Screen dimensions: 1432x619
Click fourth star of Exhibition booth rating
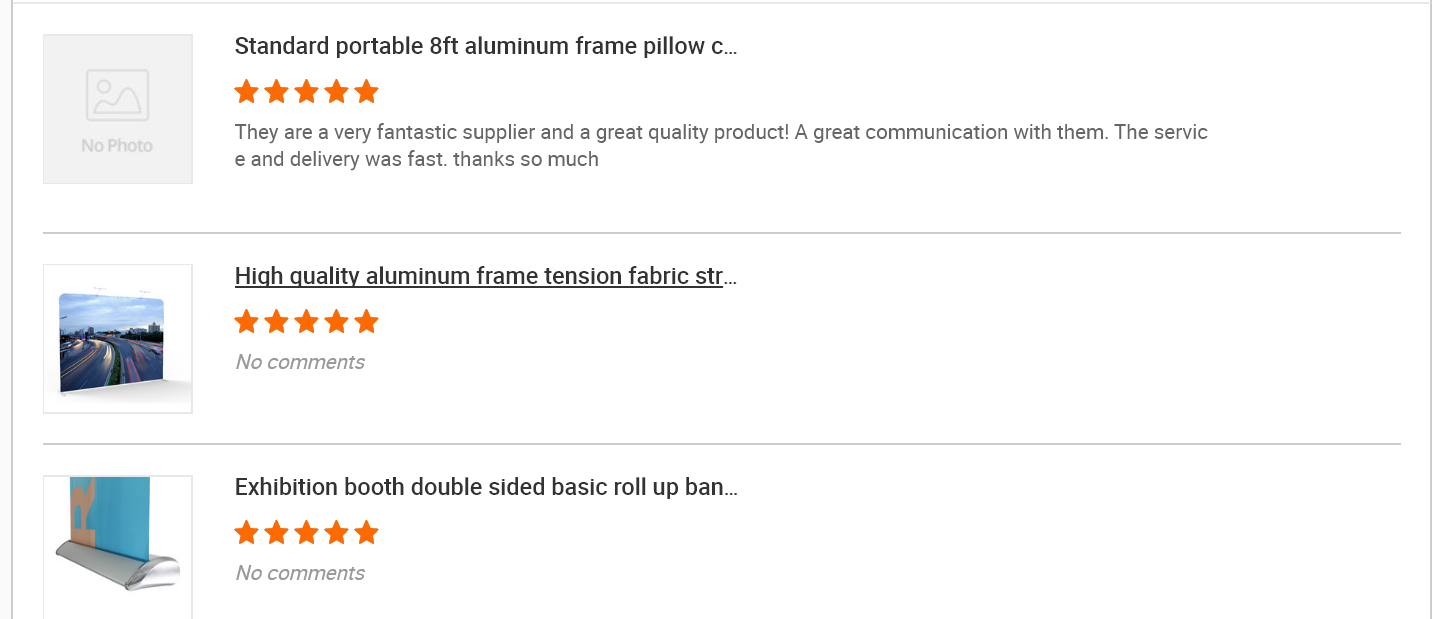(x=337, y=533)
